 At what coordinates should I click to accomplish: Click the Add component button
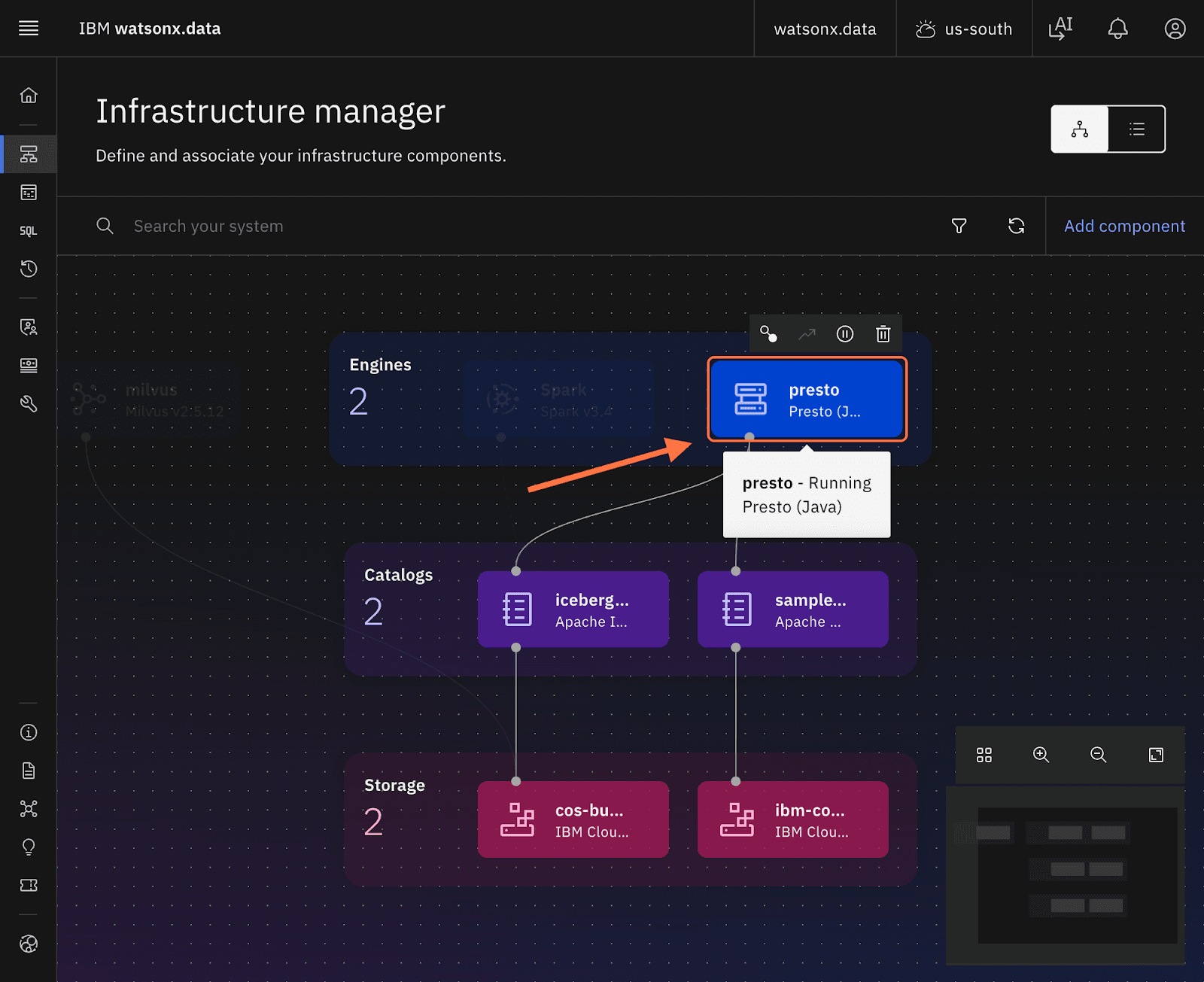click(1124, 226)
